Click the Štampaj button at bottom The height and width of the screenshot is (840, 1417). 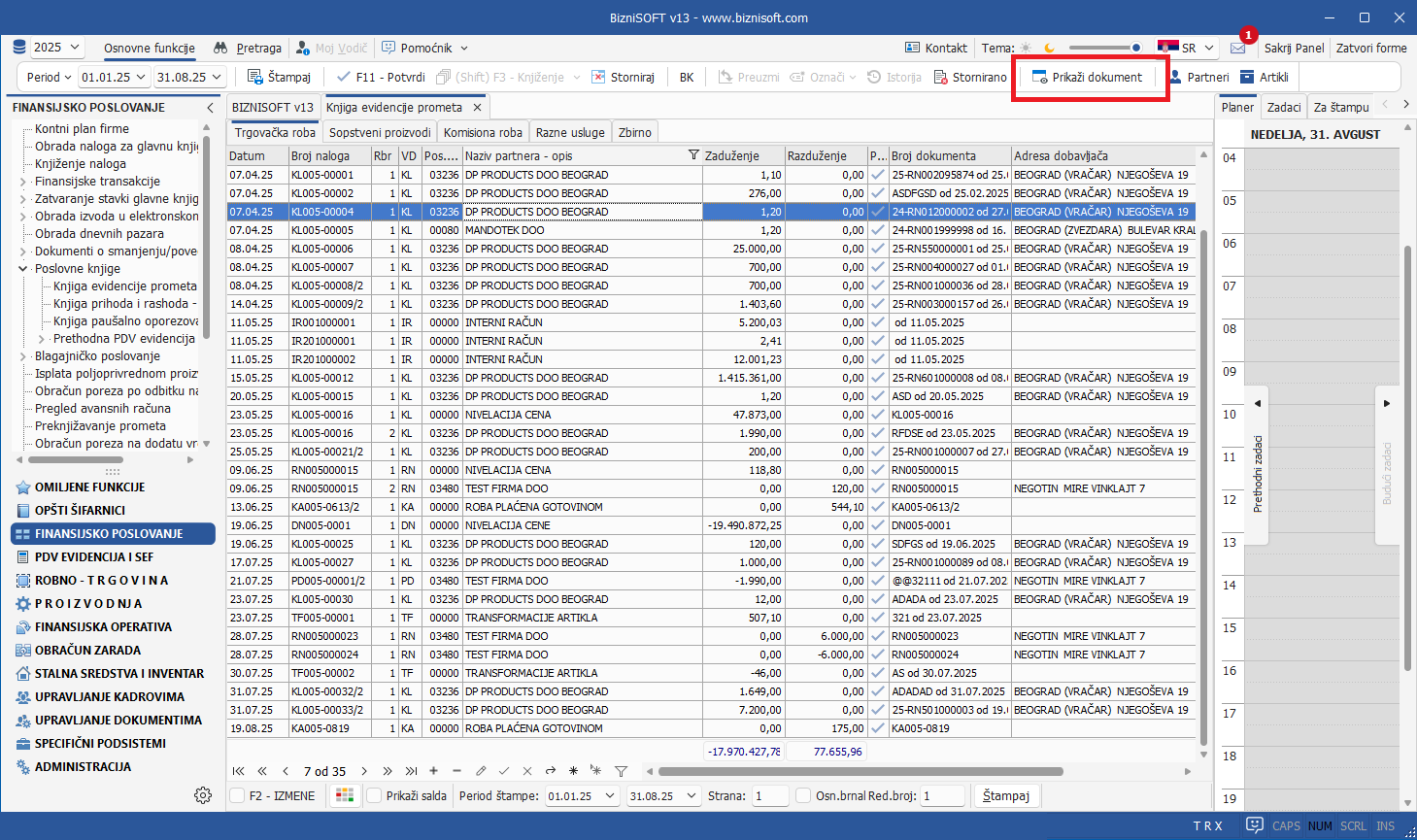point(1005,795)
